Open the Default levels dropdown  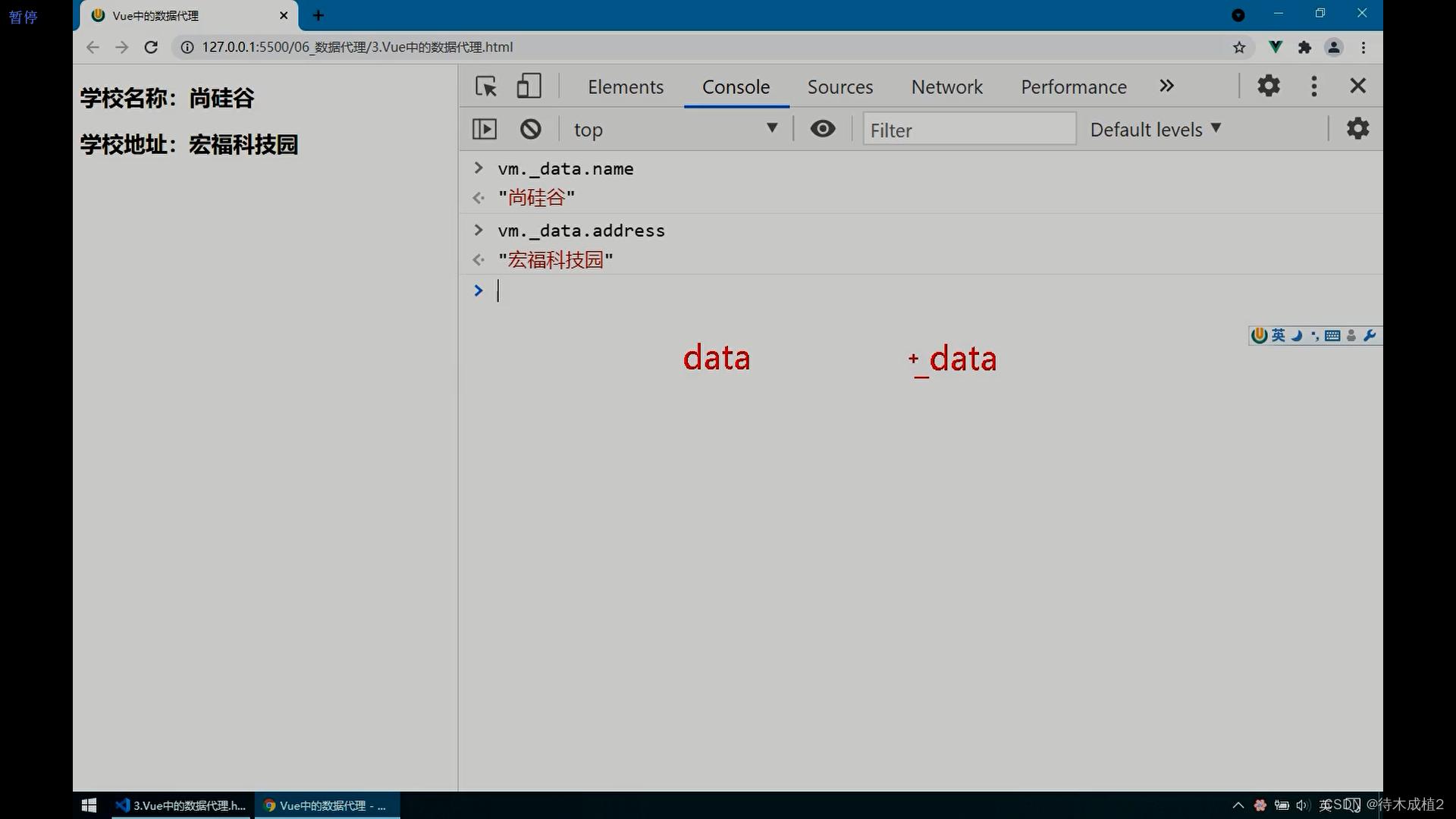click(x=1155, y=129)
